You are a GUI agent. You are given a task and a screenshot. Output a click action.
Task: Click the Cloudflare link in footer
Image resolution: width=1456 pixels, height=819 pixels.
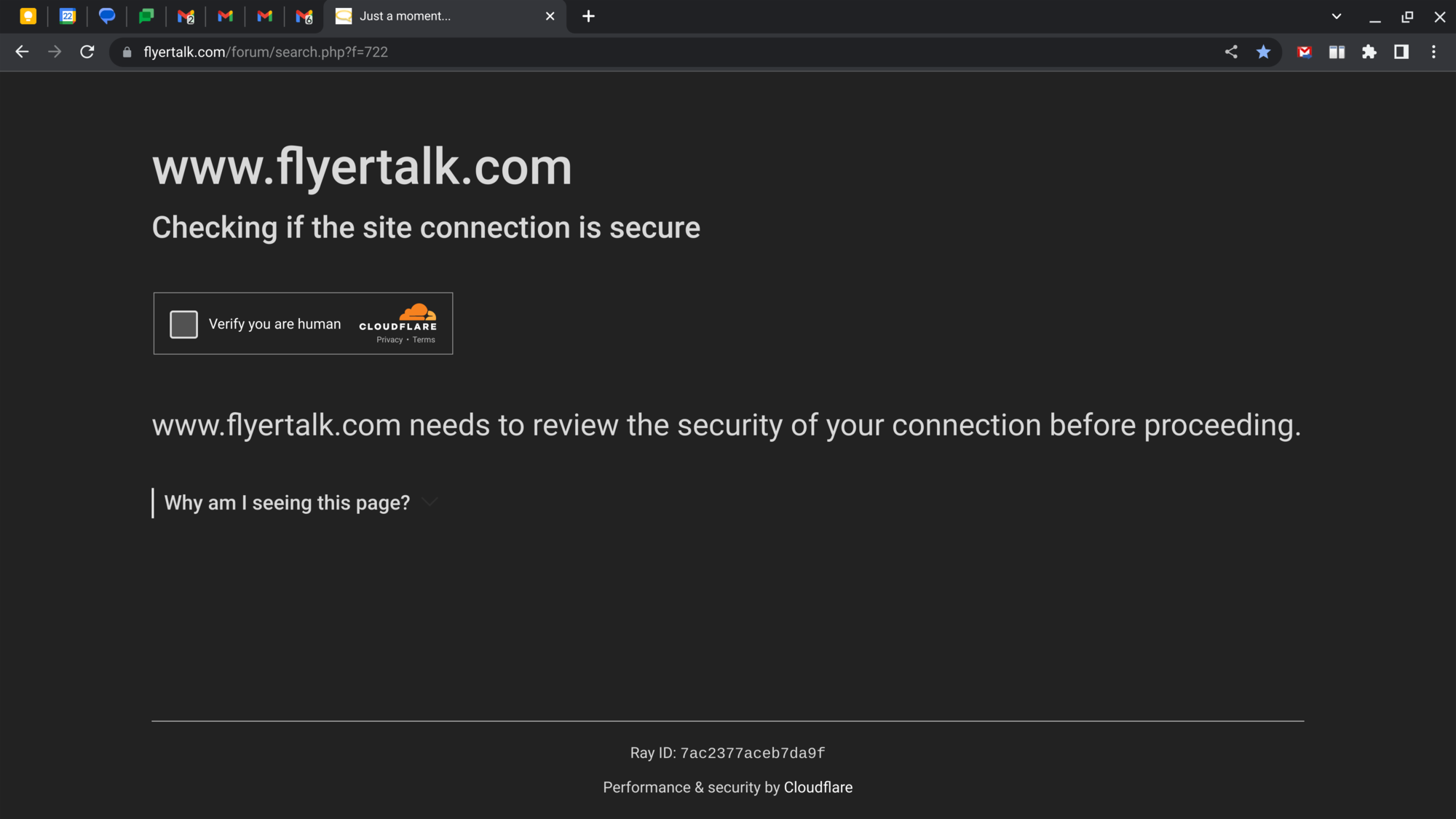818,787
